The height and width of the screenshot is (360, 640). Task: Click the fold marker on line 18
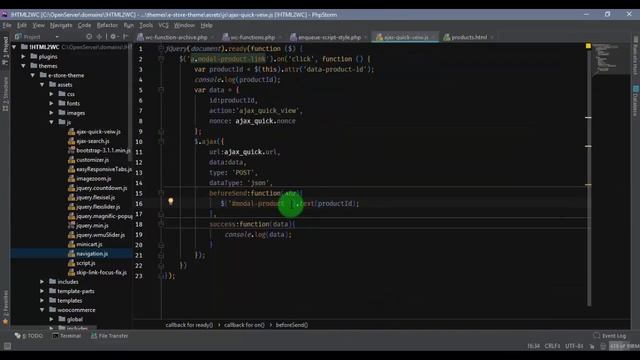[161, 224]
